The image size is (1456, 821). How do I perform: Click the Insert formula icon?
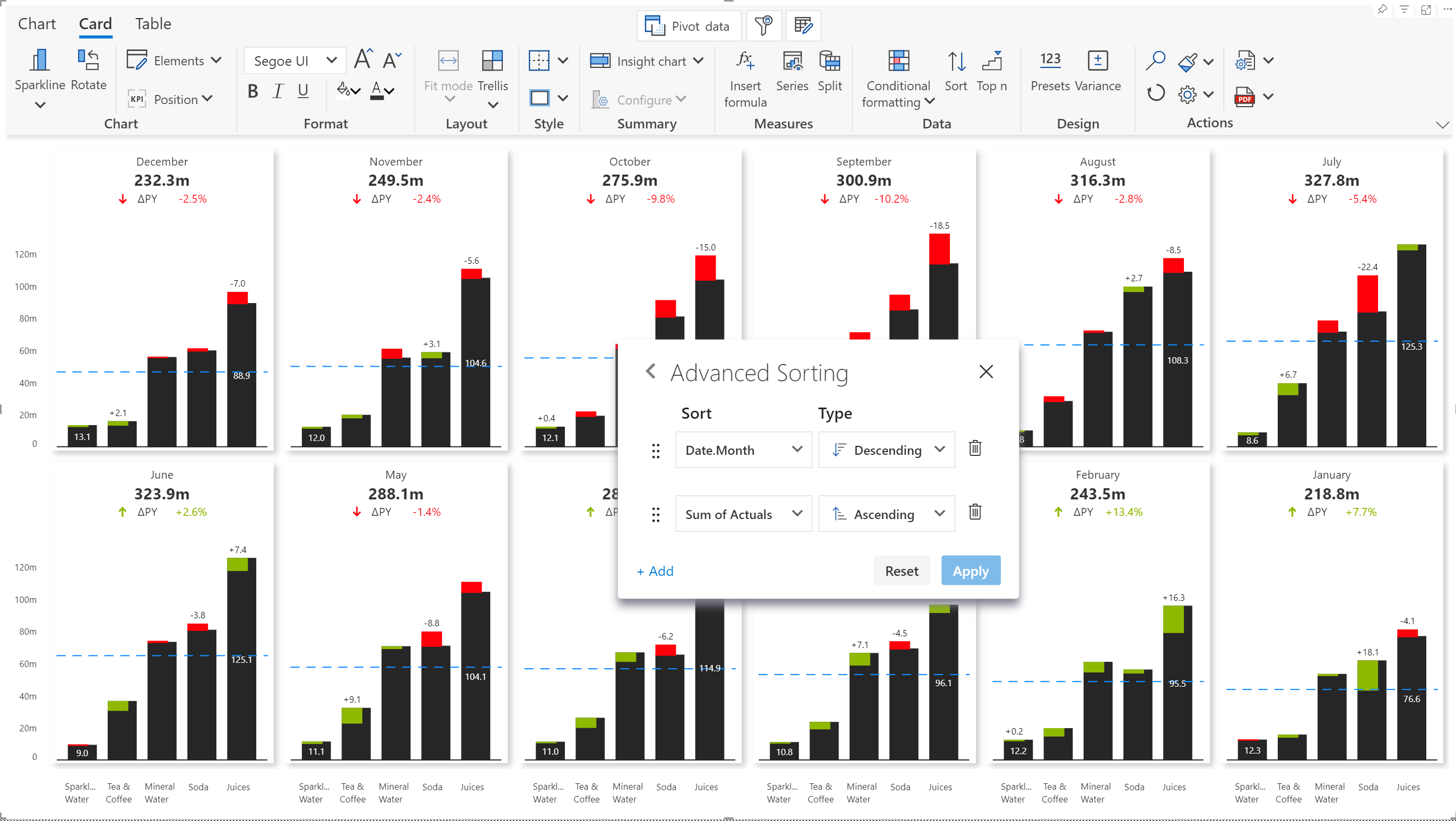(x=745, y=61)
